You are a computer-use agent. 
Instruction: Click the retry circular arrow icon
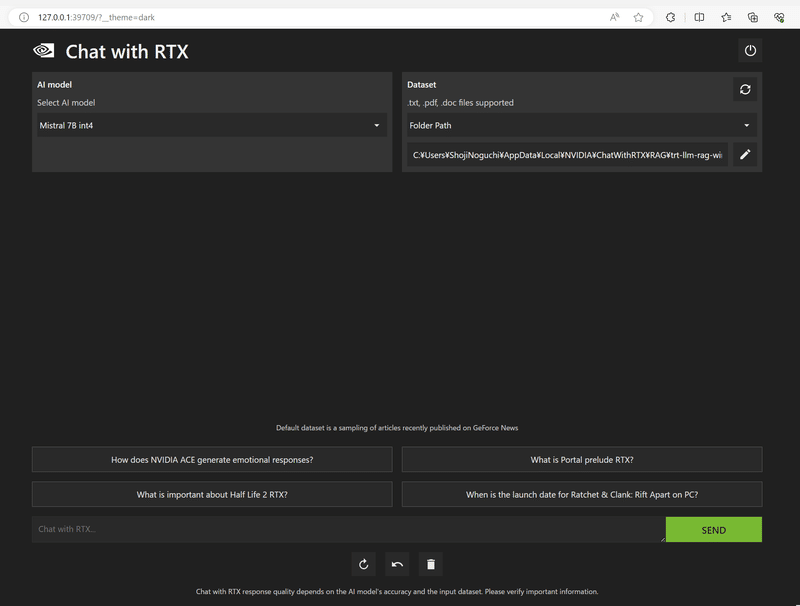pos(363,564)
